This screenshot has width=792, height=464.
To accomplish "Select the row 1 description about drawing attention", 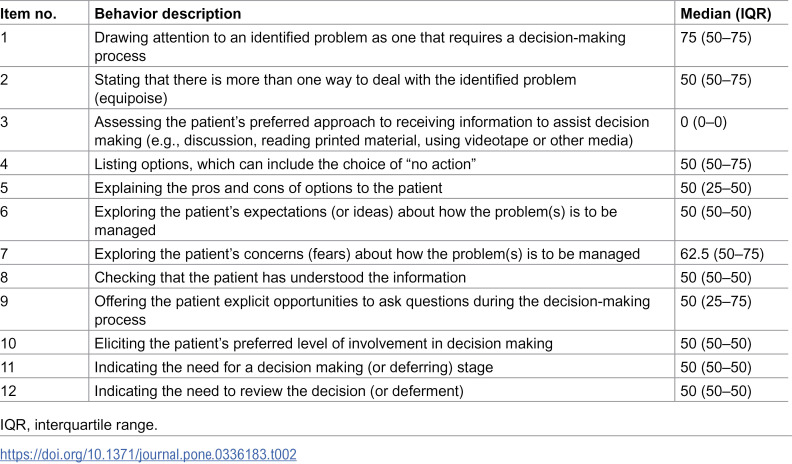I will [360, 46].
